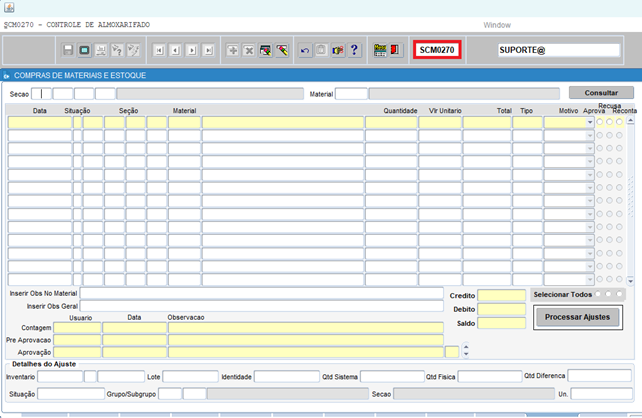Click the Contagem Usuario field
This screenshot has height=418, width=642.
[77, 328]
